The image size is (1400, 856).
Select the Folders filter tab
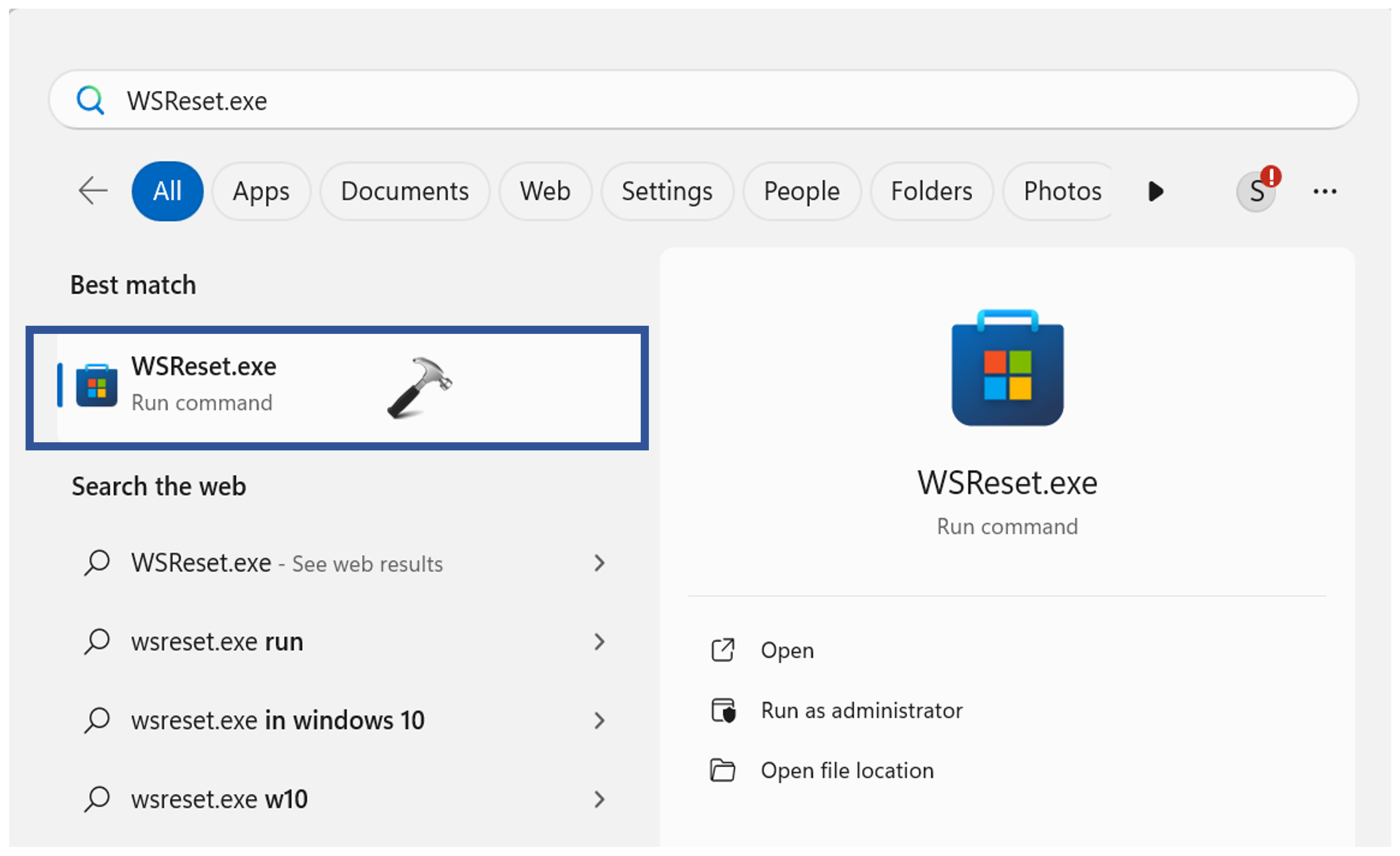931,192
